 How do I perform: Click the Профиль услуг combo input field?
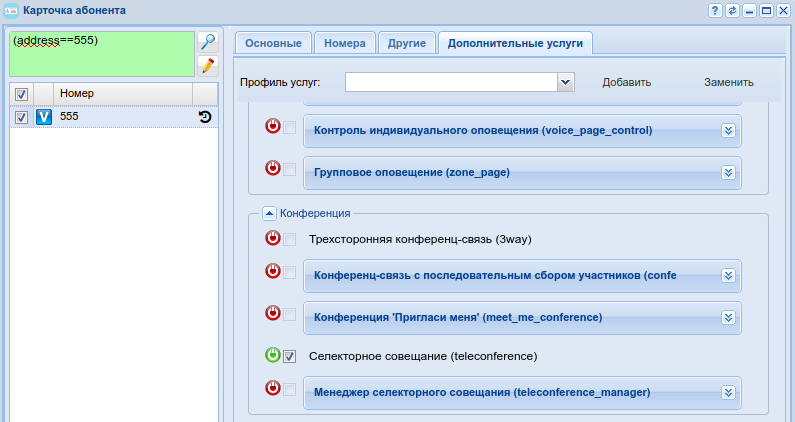click(451, 82)
